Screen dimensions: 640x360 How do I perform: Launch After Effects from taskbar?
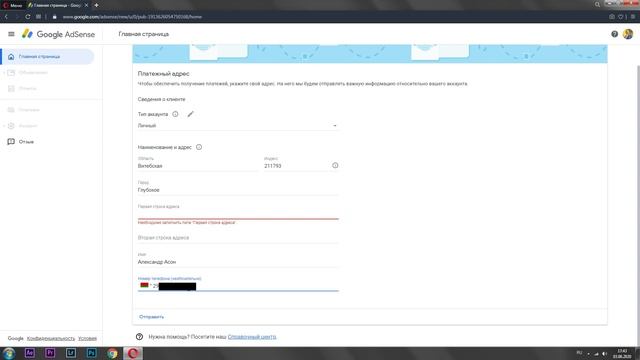(x=29, y=353)
